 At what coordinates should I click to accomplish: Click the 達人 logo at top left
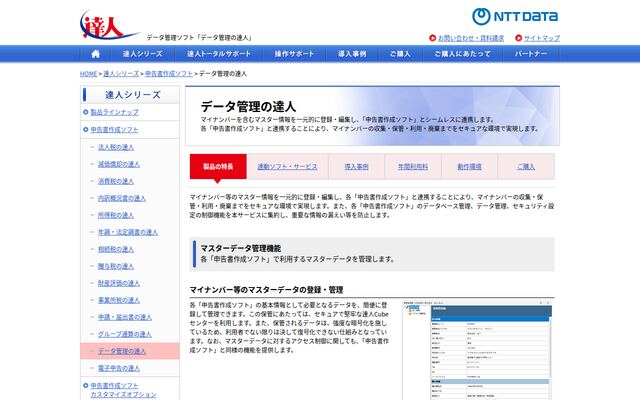(x=109, y=25)
